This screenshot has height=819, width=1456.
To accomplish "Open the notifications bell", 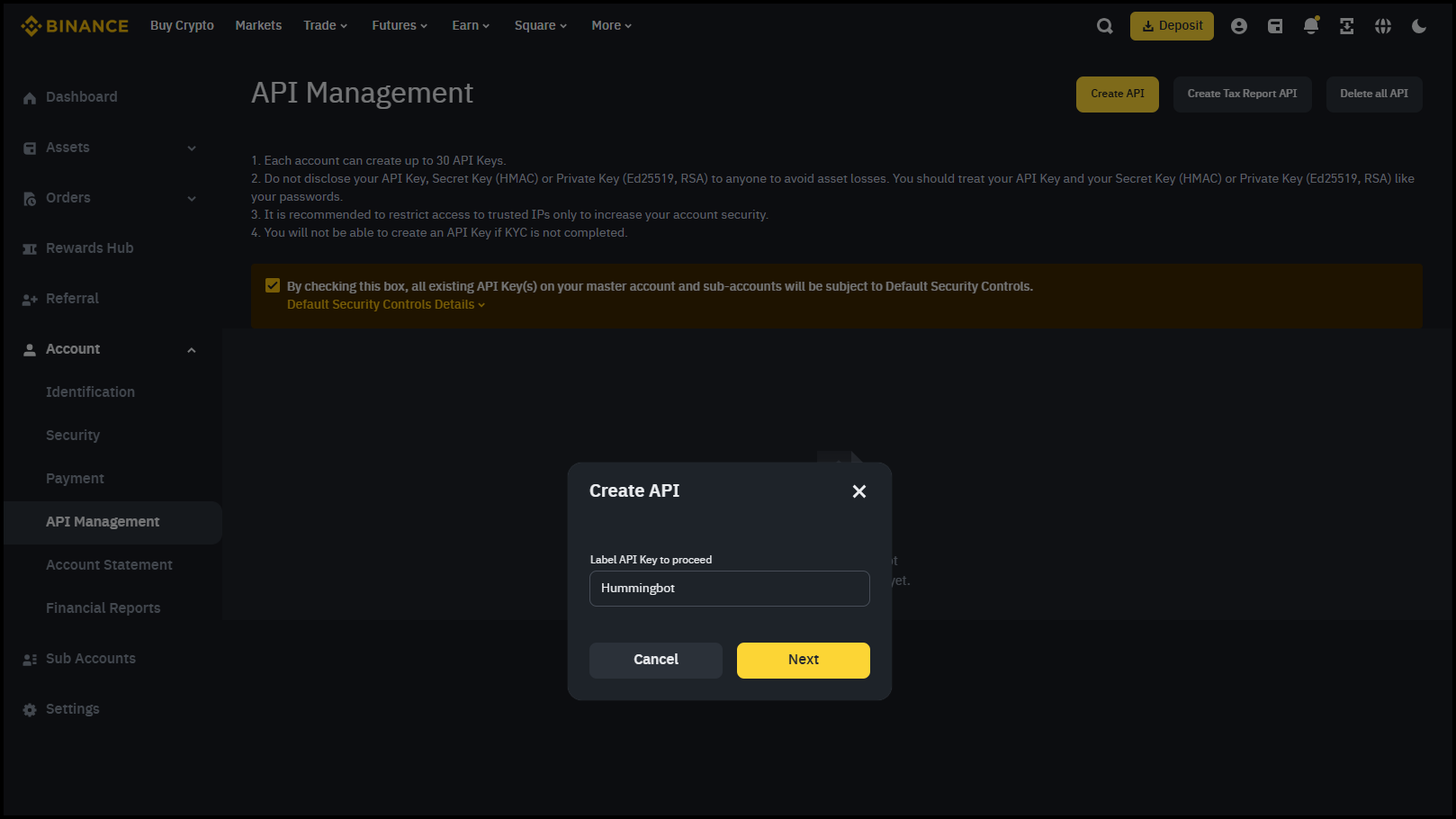I will coord(1311,26).
